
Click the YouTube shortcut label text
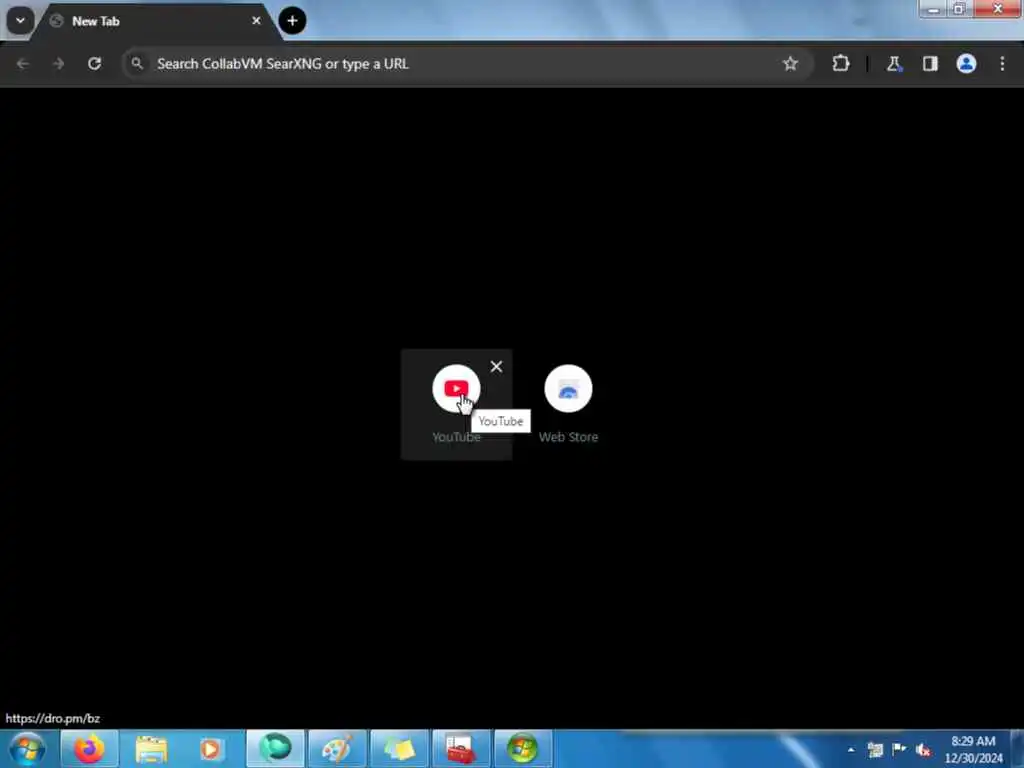coord(456,437)
